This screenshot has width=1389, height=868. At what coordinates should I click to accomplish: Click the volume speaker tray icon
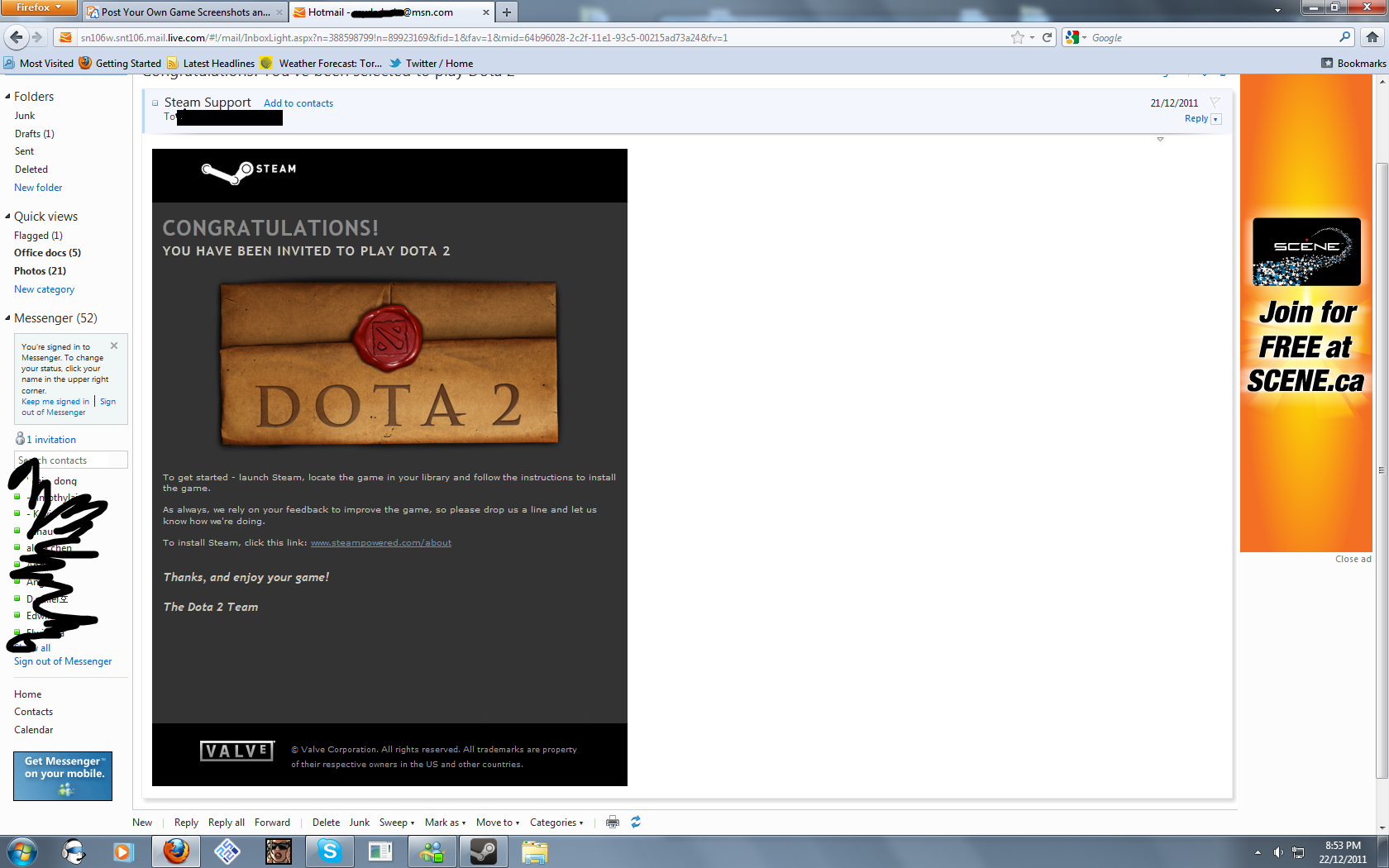[x=1278, y=852]
